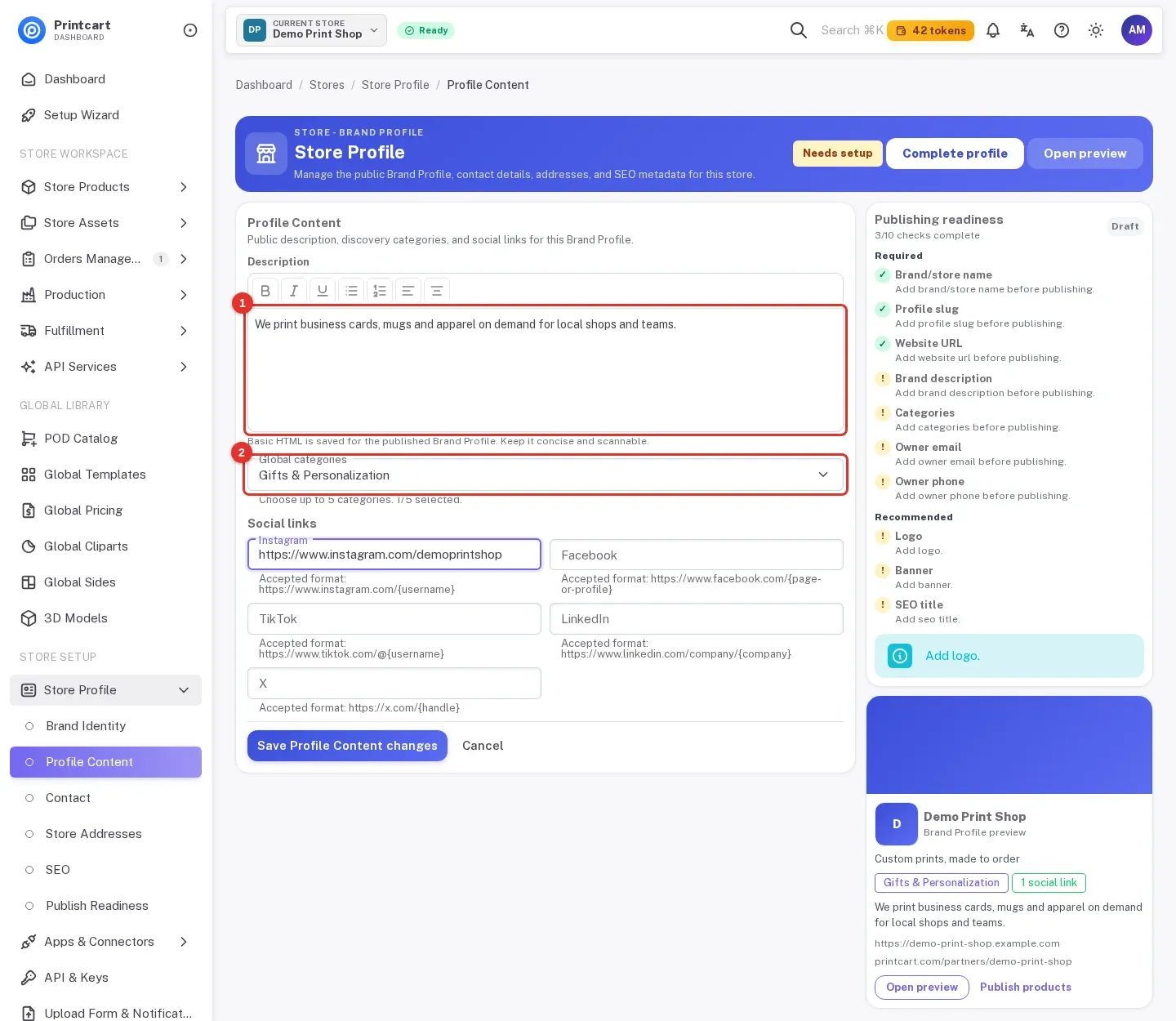
Task: Expand Apps & Connectors submenu
Action: (106, 942)
